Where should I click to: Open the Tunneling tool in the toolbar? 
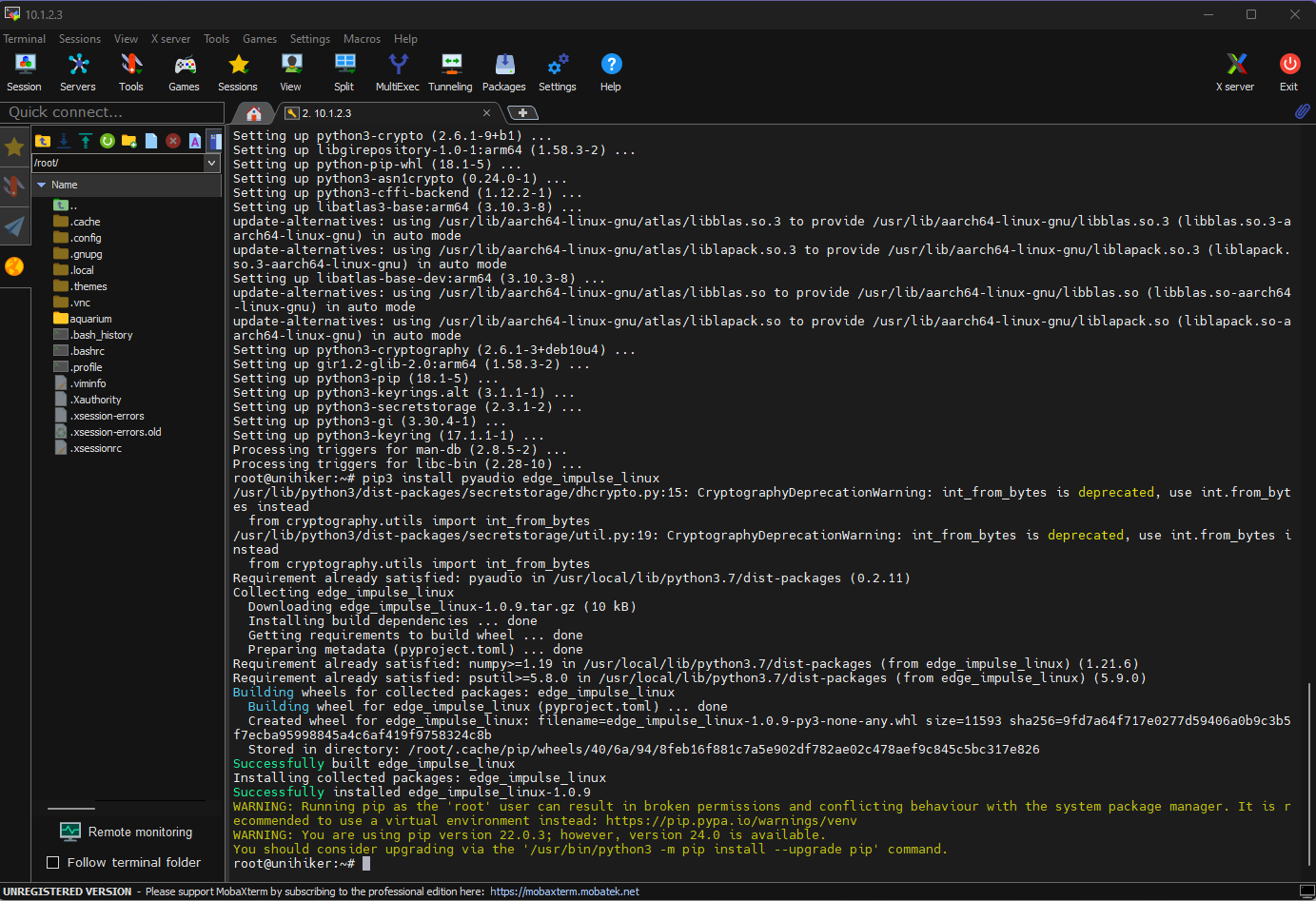pos(450,72)
